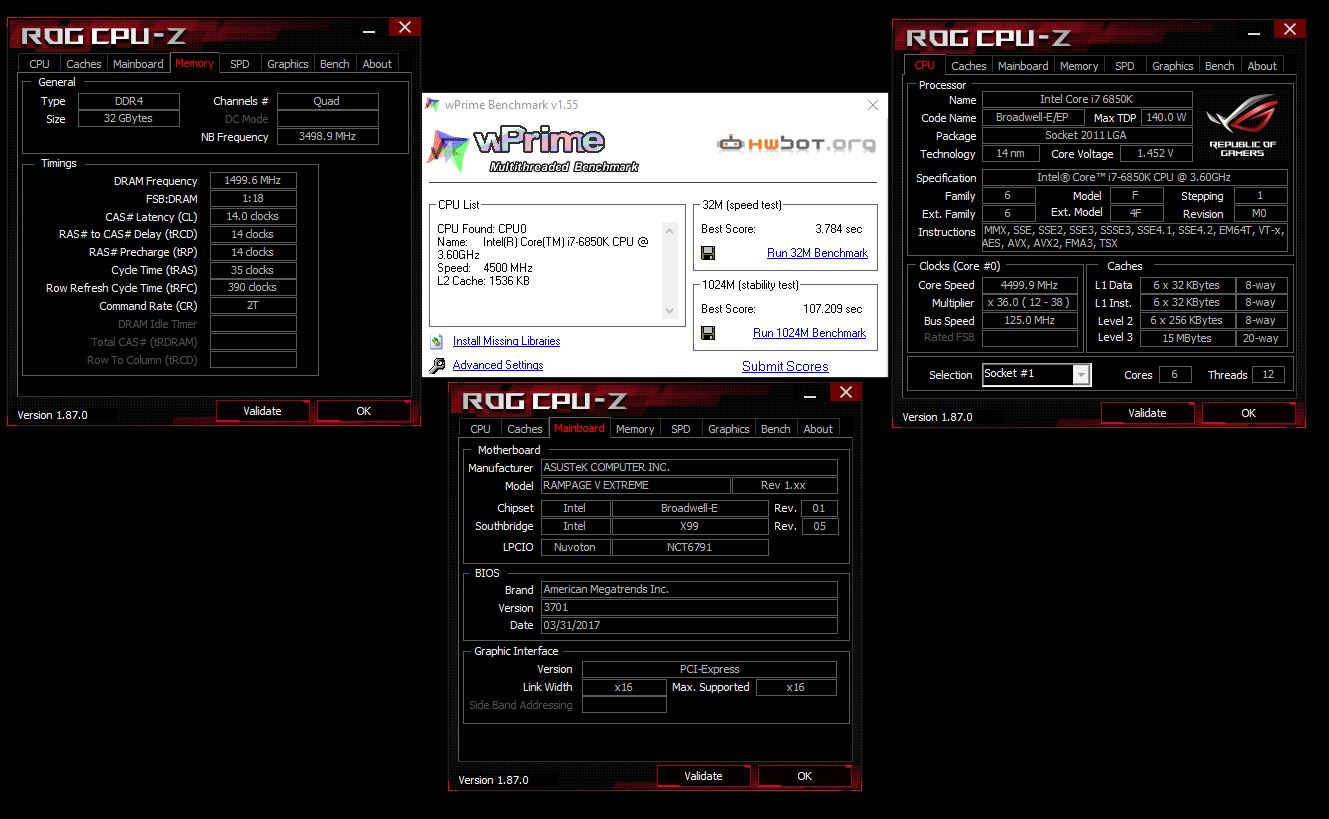Open Memory tab in Mainboard window
Viewport: 1329px width, 819px height.
point(635,429)
